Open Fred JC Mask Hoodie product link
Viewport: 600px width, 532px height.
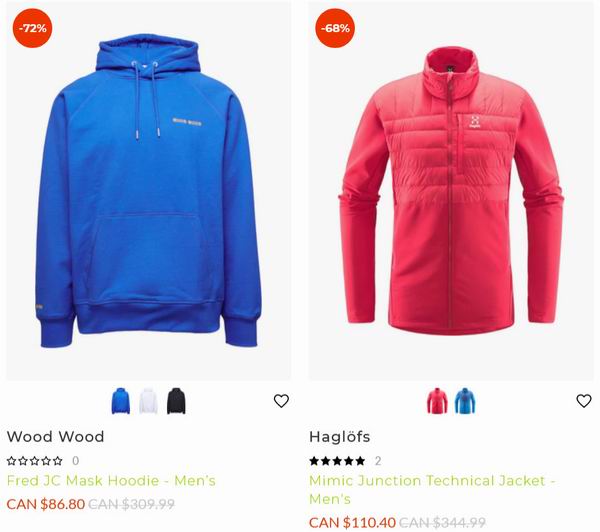[x=111, y=480]
